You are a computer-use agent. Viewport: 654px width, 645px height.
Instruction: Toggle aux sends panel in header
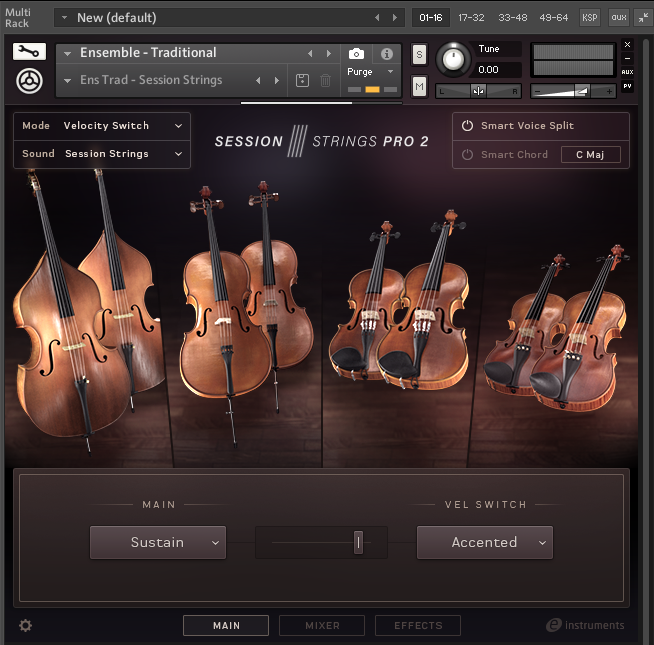point(619,18)
